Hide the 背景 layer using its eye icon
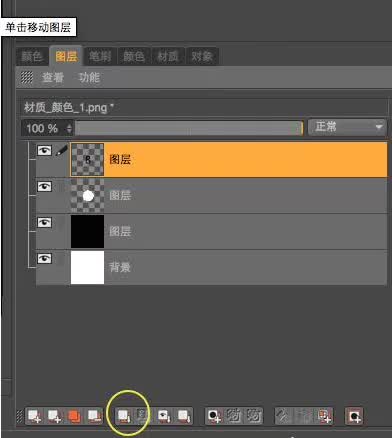Image resolution: width=392 pixels, height=438 pixels. [44, 258]
